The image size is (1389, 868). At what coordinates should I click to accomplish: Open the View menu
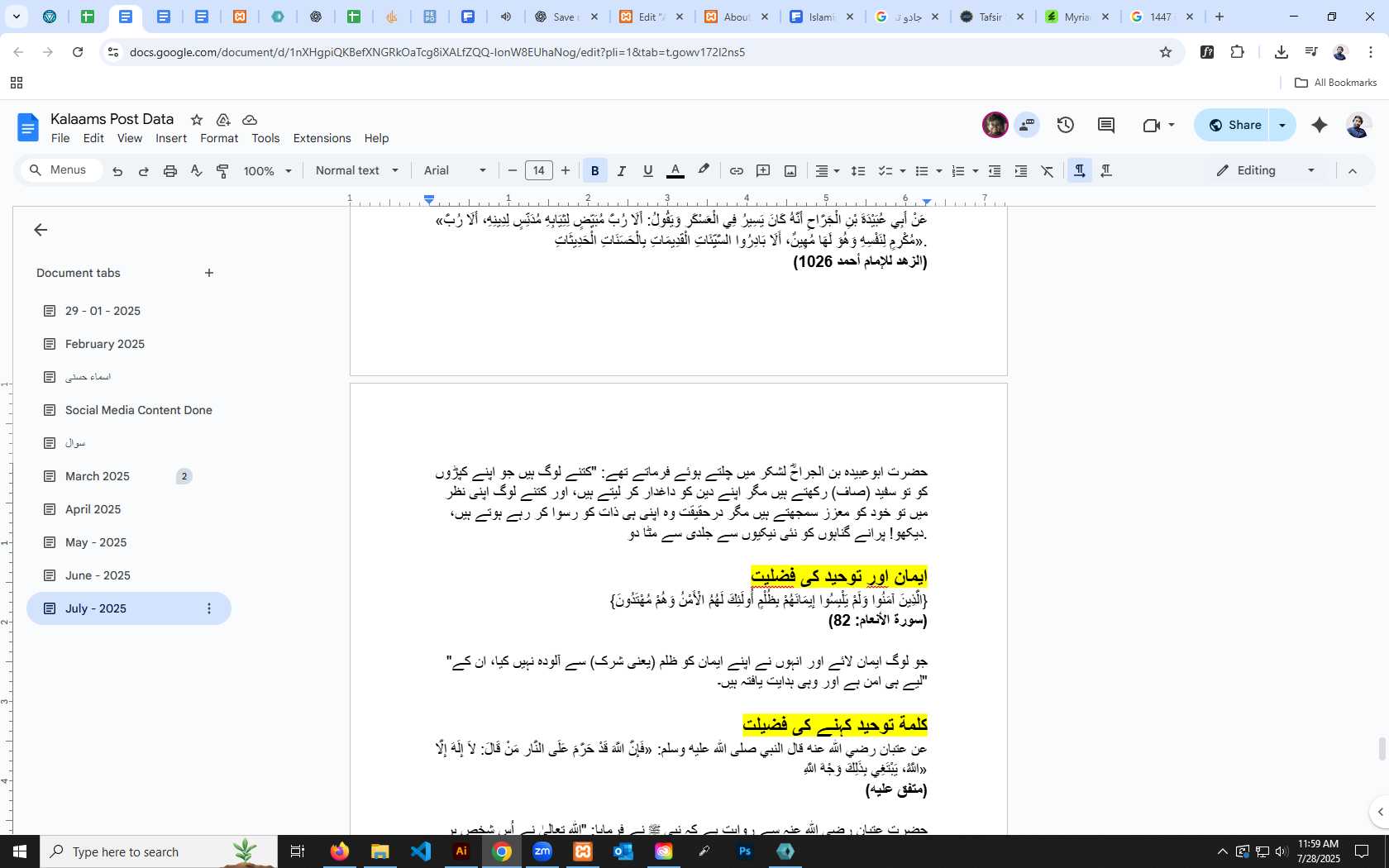[130, 138]
